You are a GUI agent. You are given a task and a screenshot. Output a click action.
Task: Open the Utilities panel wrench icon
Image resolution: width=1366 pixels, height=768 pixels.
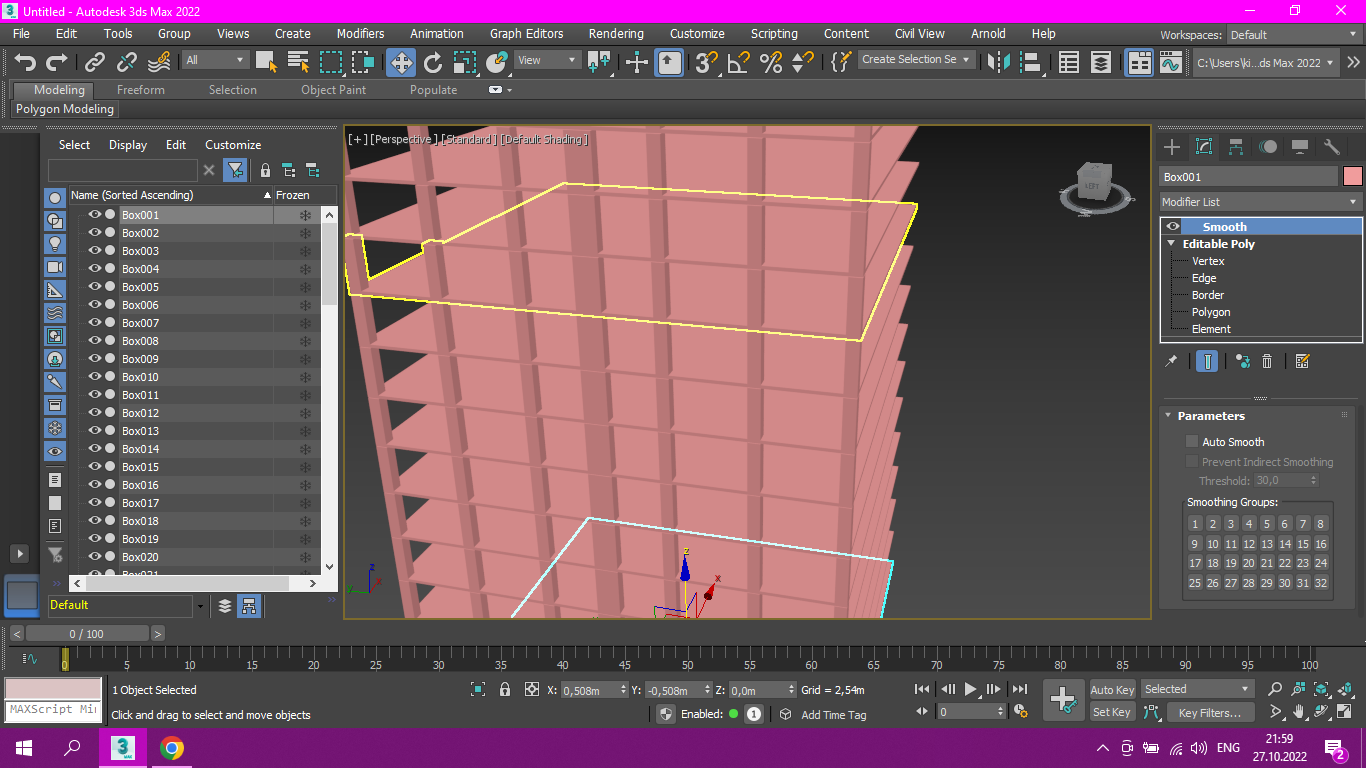pos(1331,147)
